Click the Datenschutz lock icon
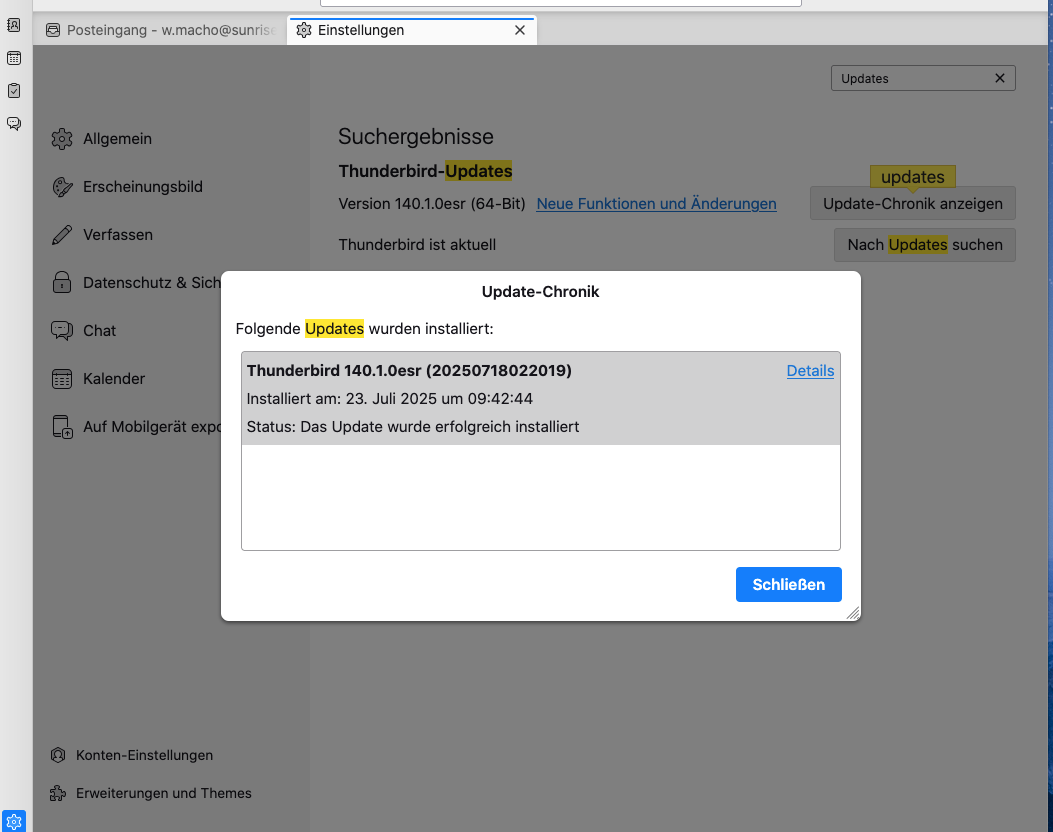The image size is (1053, 832). coord(62,283)
